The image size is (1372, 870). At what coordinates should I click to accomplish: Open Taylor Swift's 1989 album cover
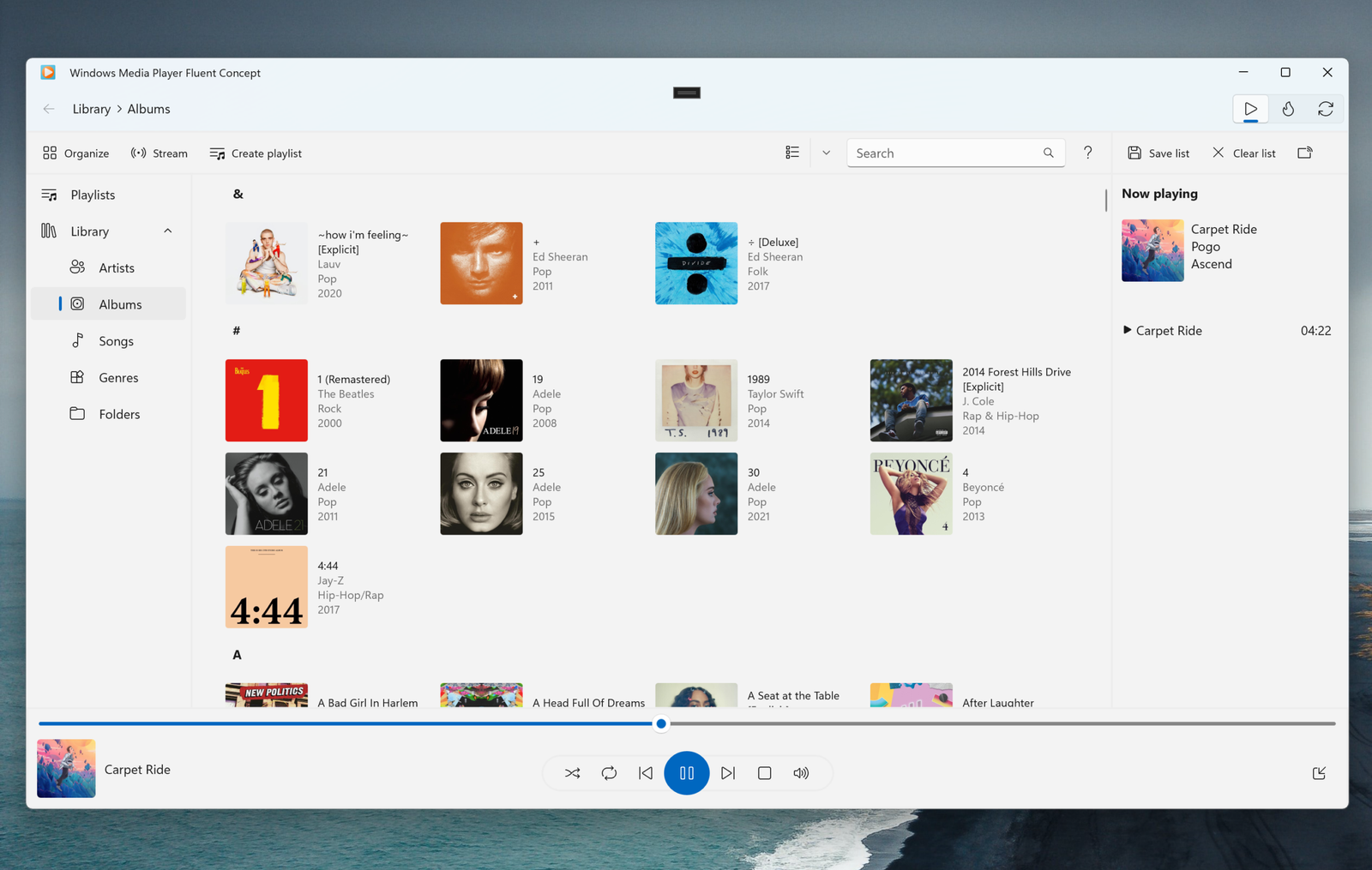696,400
